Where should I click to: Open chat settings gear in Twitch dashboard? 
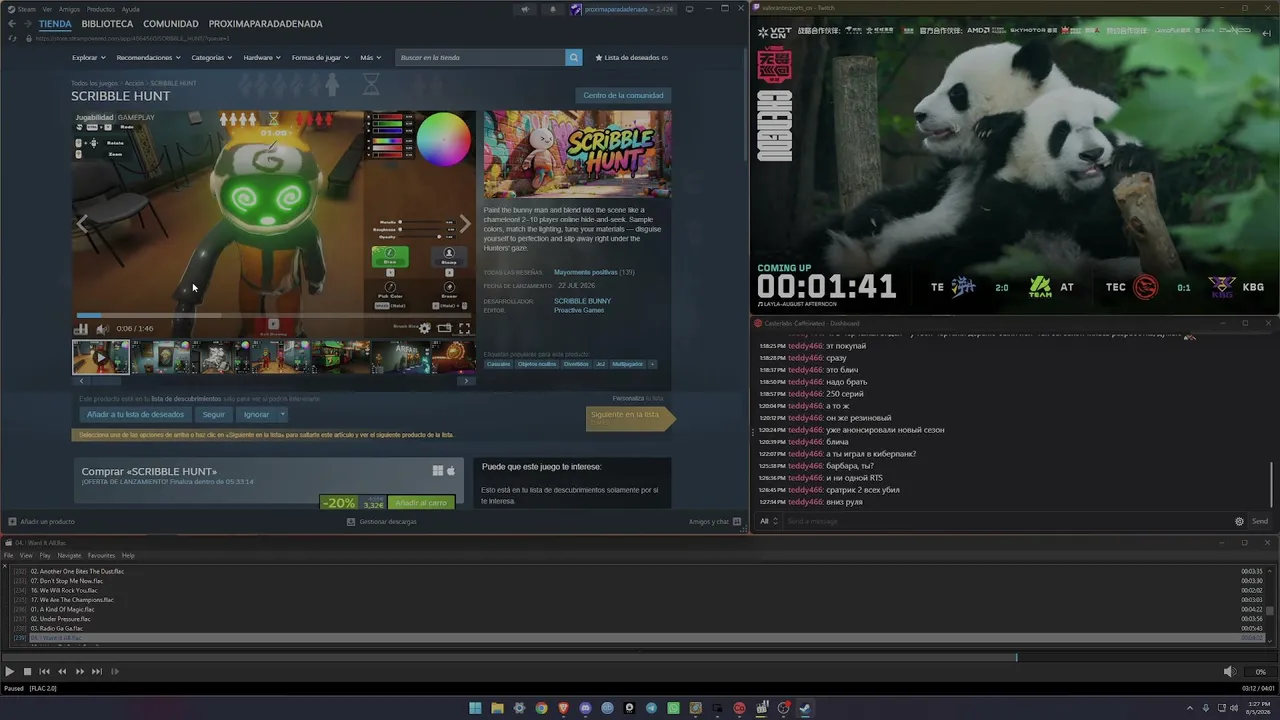(x=1239, y=521)
